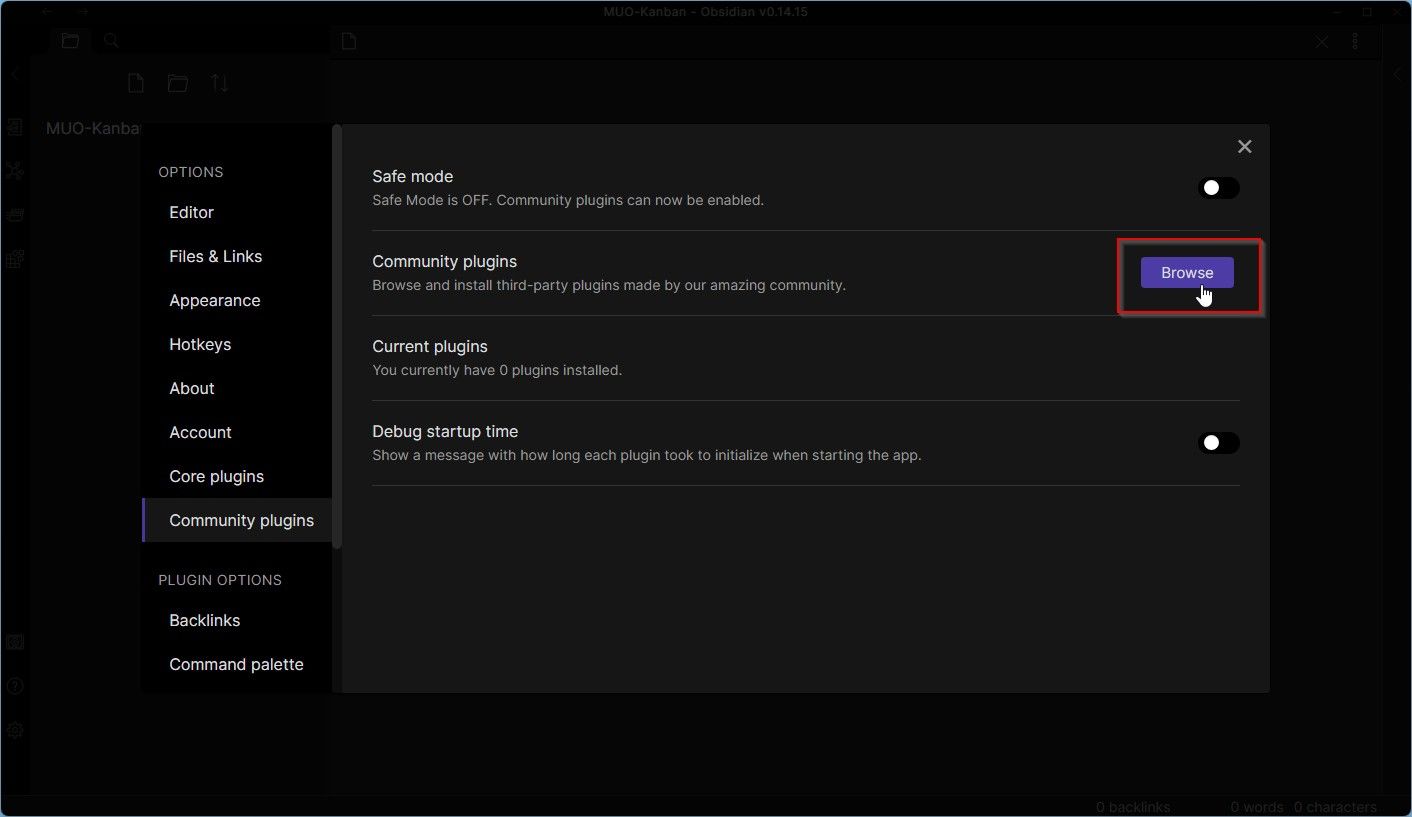Create a new folder in the file explorer
Screen dimensions: 1412x817
click(177, 83)
